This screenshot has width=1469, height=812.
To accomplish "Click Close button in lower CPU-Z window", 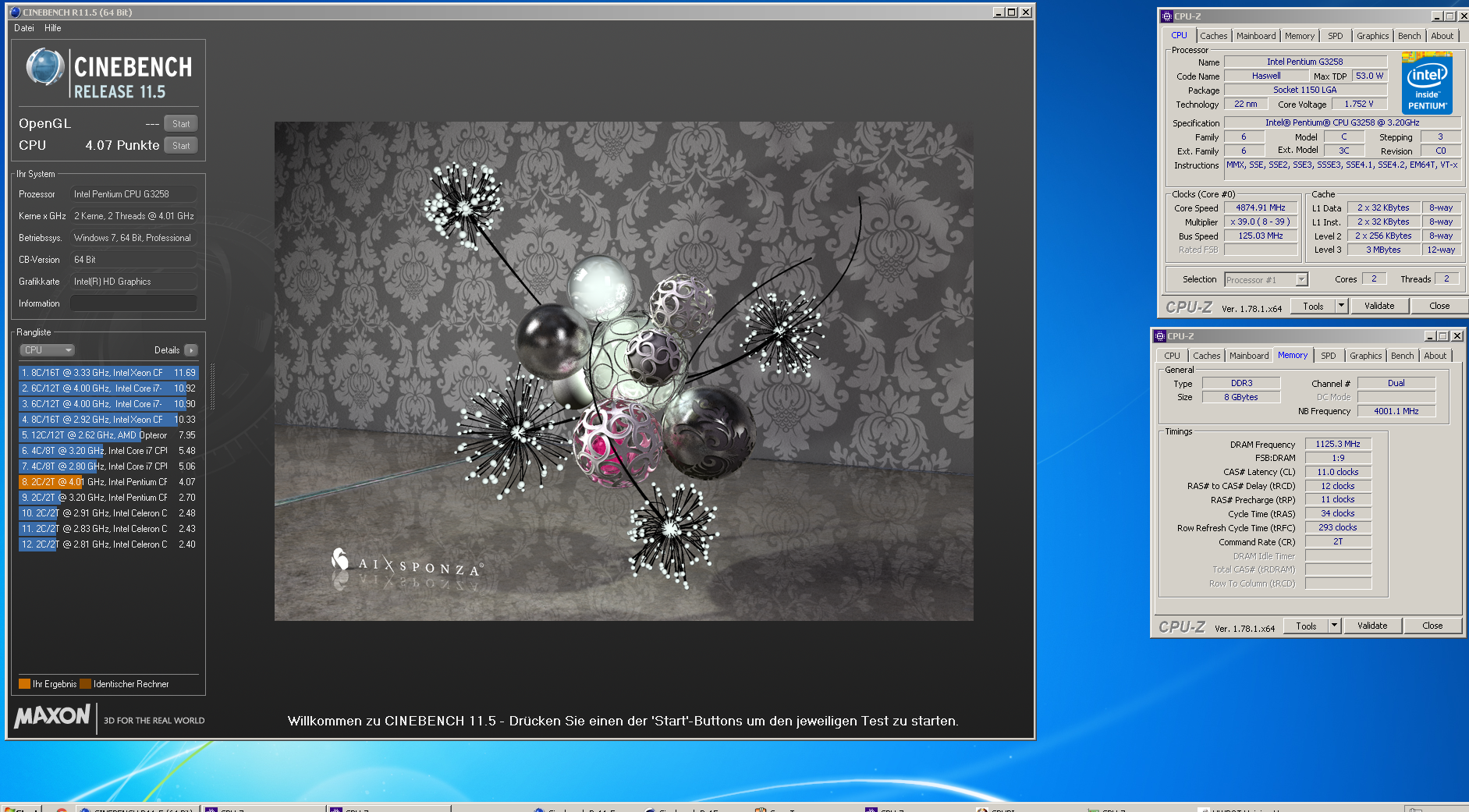I will pos(1432,626).
